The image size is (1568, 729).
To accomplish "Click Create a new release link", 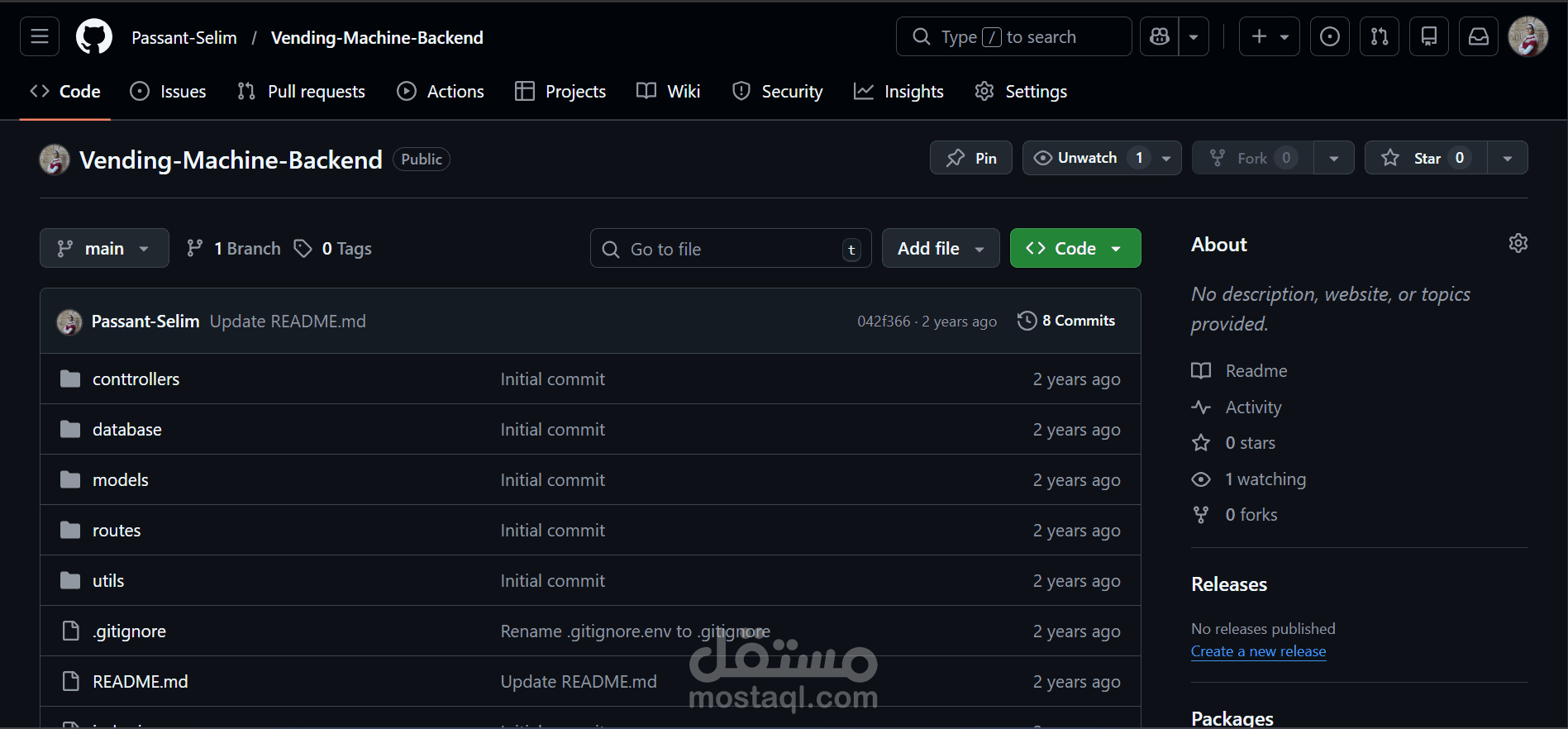I will tap(1258, 651).
